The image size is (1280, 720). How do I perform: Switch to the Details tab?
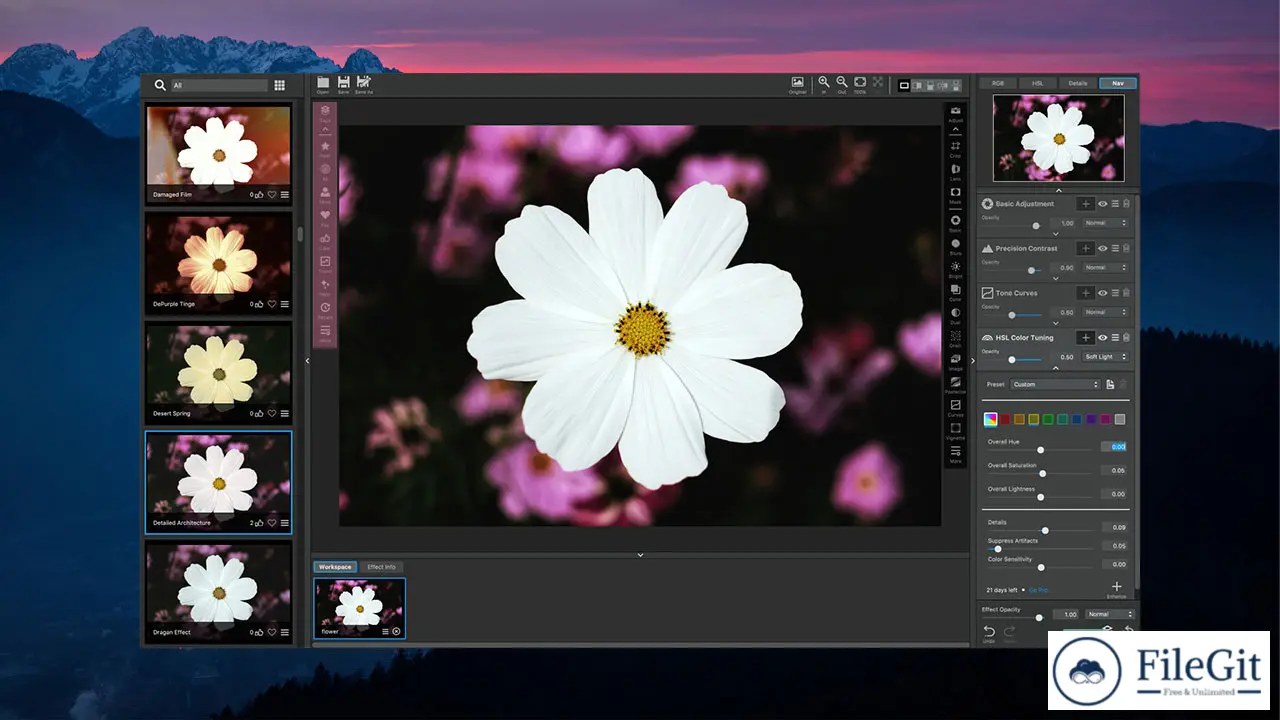[1078, 83]
